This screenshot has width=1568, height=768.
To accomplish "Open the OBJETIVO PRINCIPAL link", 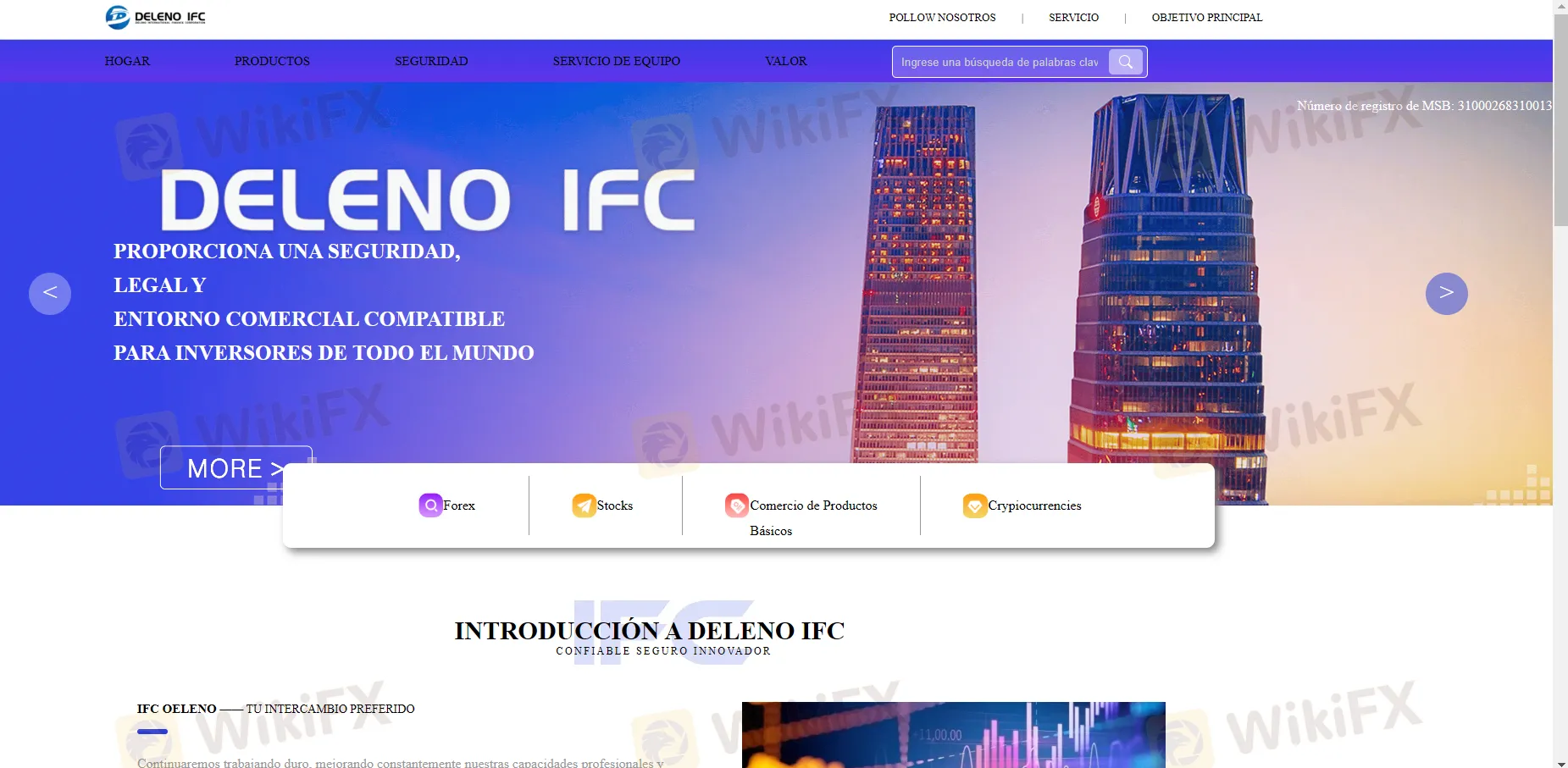I will 1206,18.
